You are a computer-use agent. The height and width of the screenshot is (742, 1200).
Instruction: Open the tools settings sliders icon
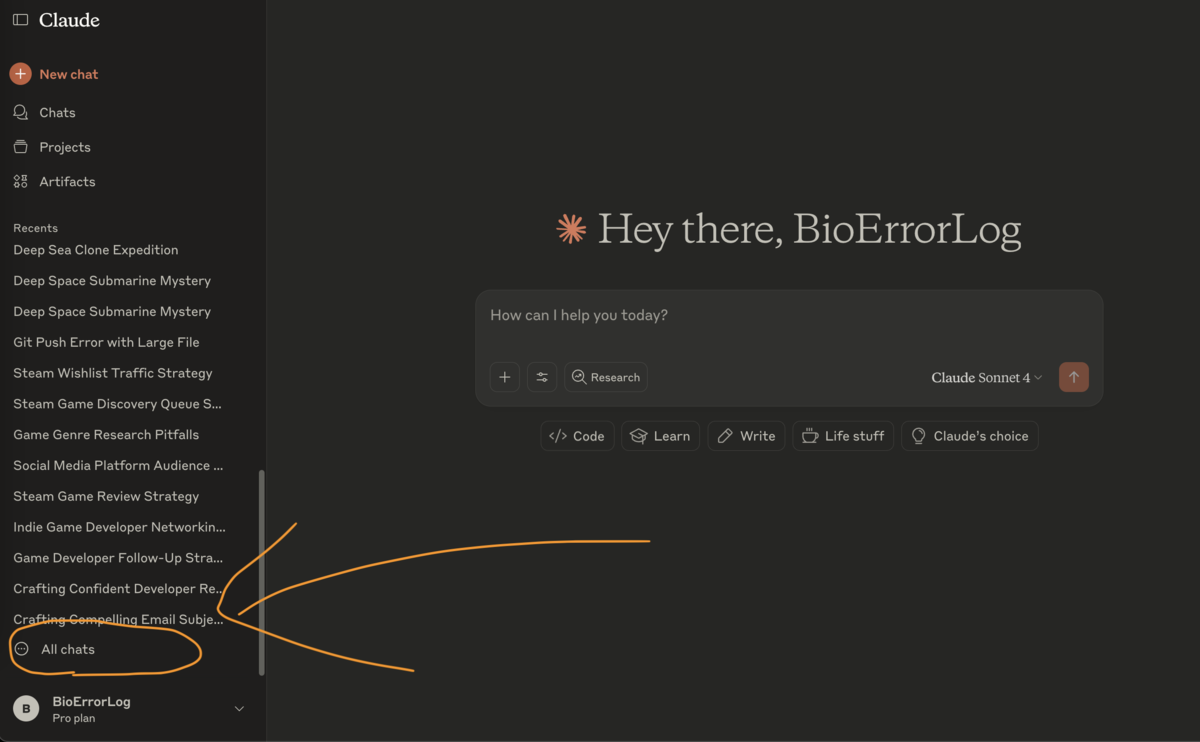542,377
